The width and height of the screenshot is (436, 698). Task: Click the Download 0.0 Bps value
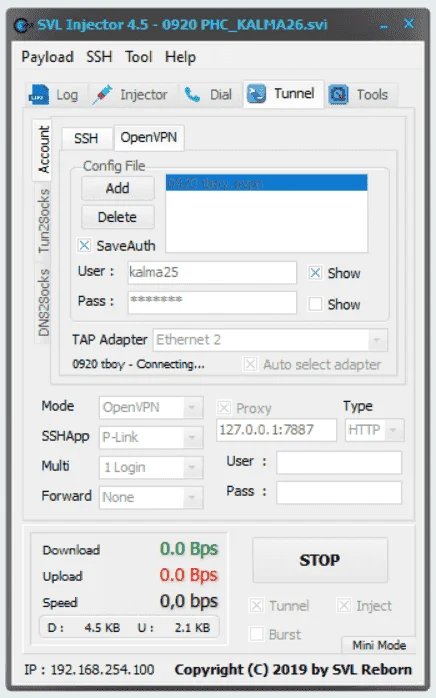pos(189,548)
